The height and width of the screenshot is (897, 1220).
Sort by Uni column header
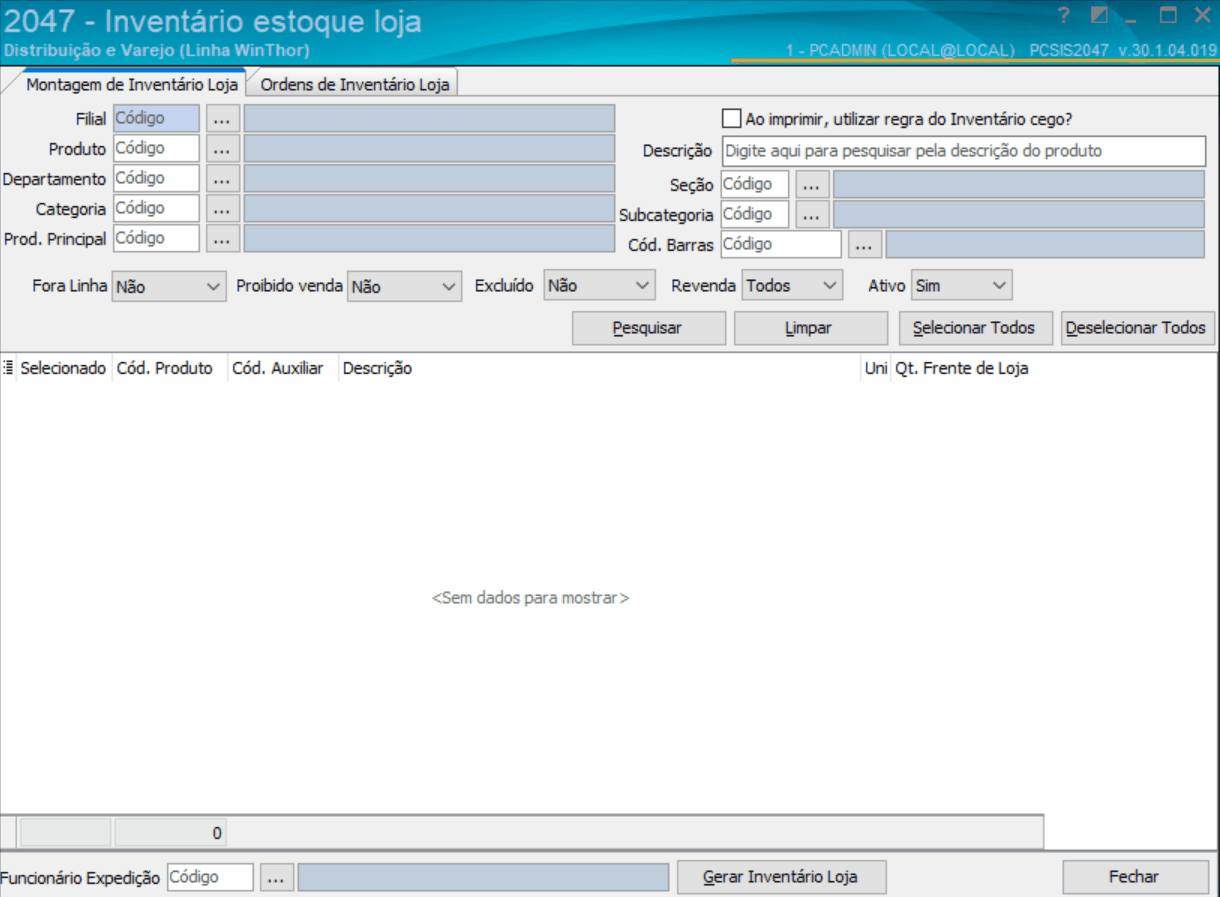[x=877, y=368]
